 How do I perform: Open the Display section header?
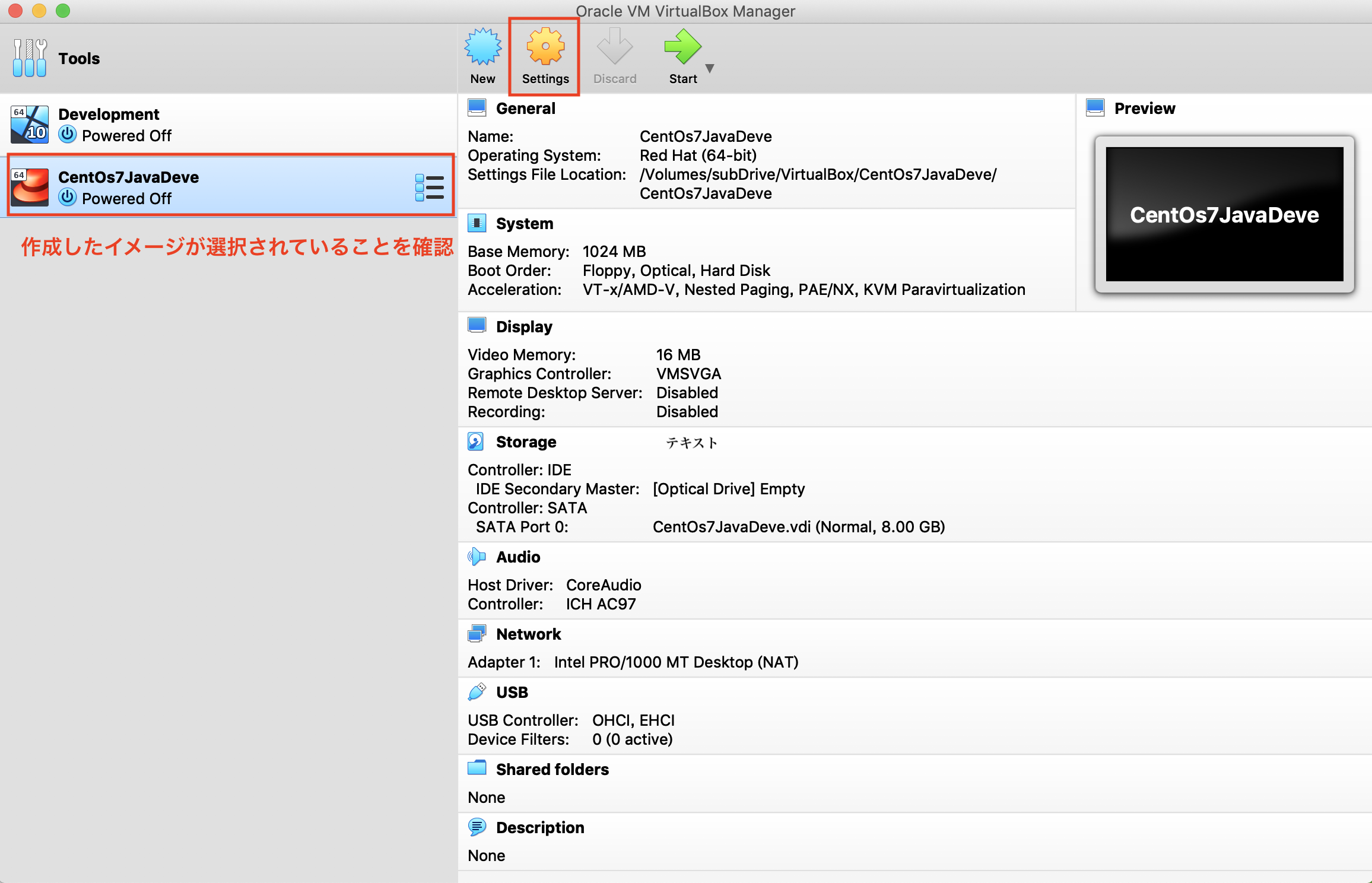coord(523,327)
